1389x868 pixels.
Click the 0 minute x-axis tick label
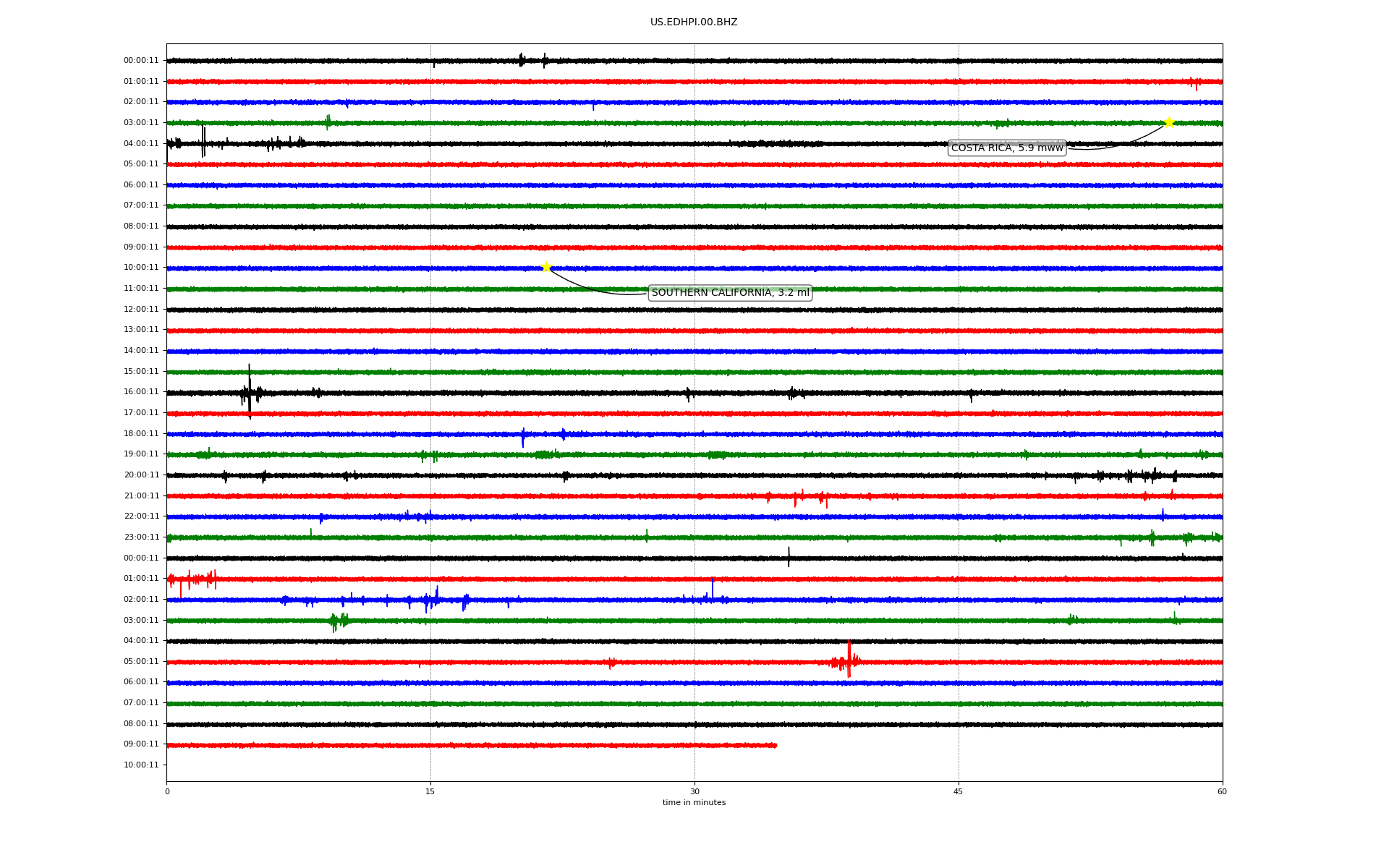(x=167, y=791)
